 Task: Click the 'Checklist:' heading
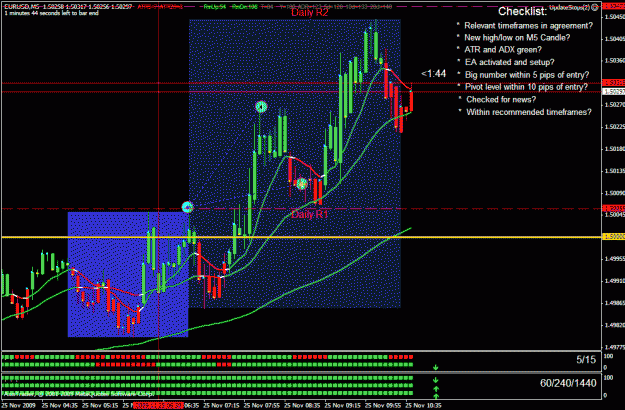[x=522, y=12]
